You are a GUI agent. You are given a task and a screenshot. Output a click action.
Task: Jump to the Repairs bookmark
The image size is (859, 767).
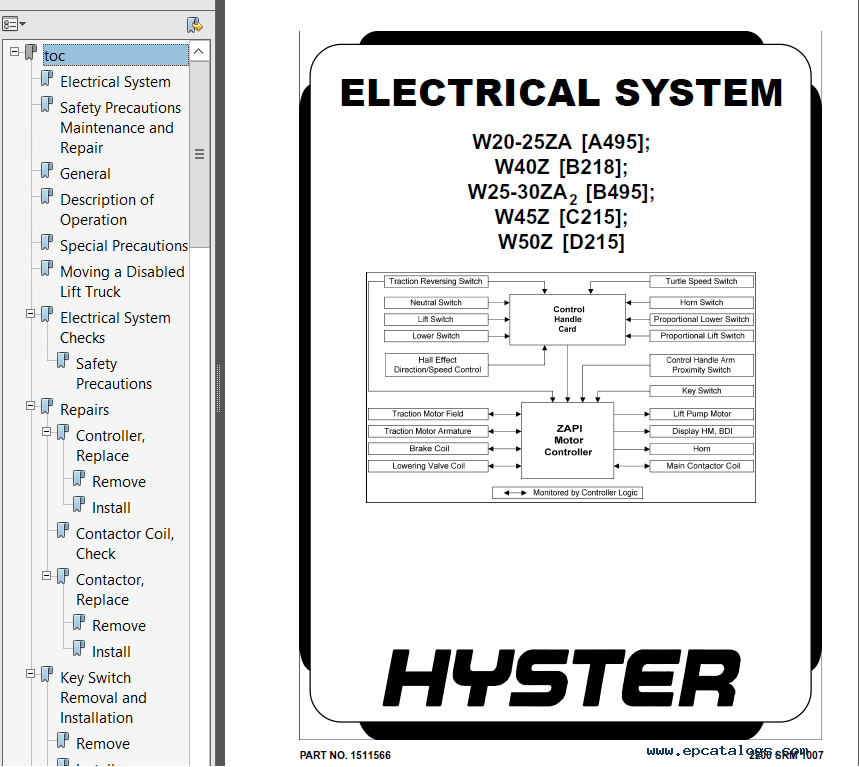(84, 410)
